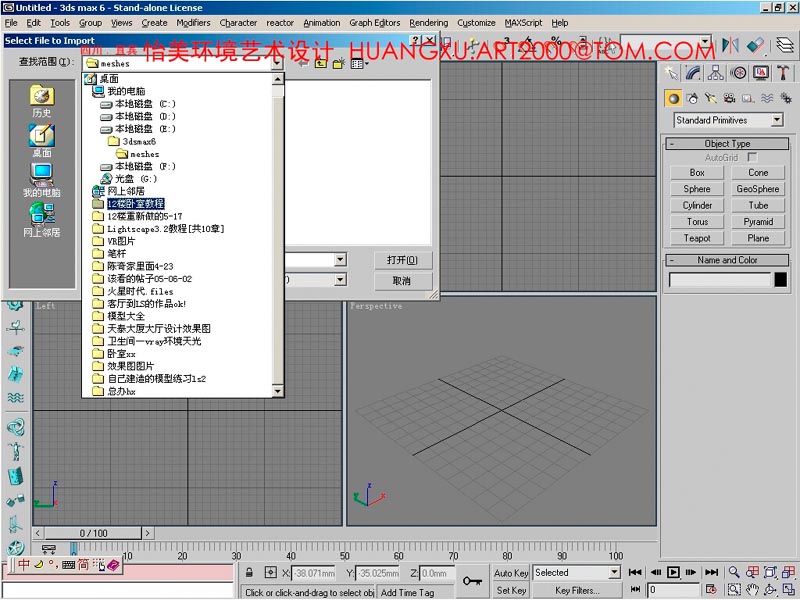800x600 pixels.
Task: Open the Graph Editors menu
Action: click(374, 23)
